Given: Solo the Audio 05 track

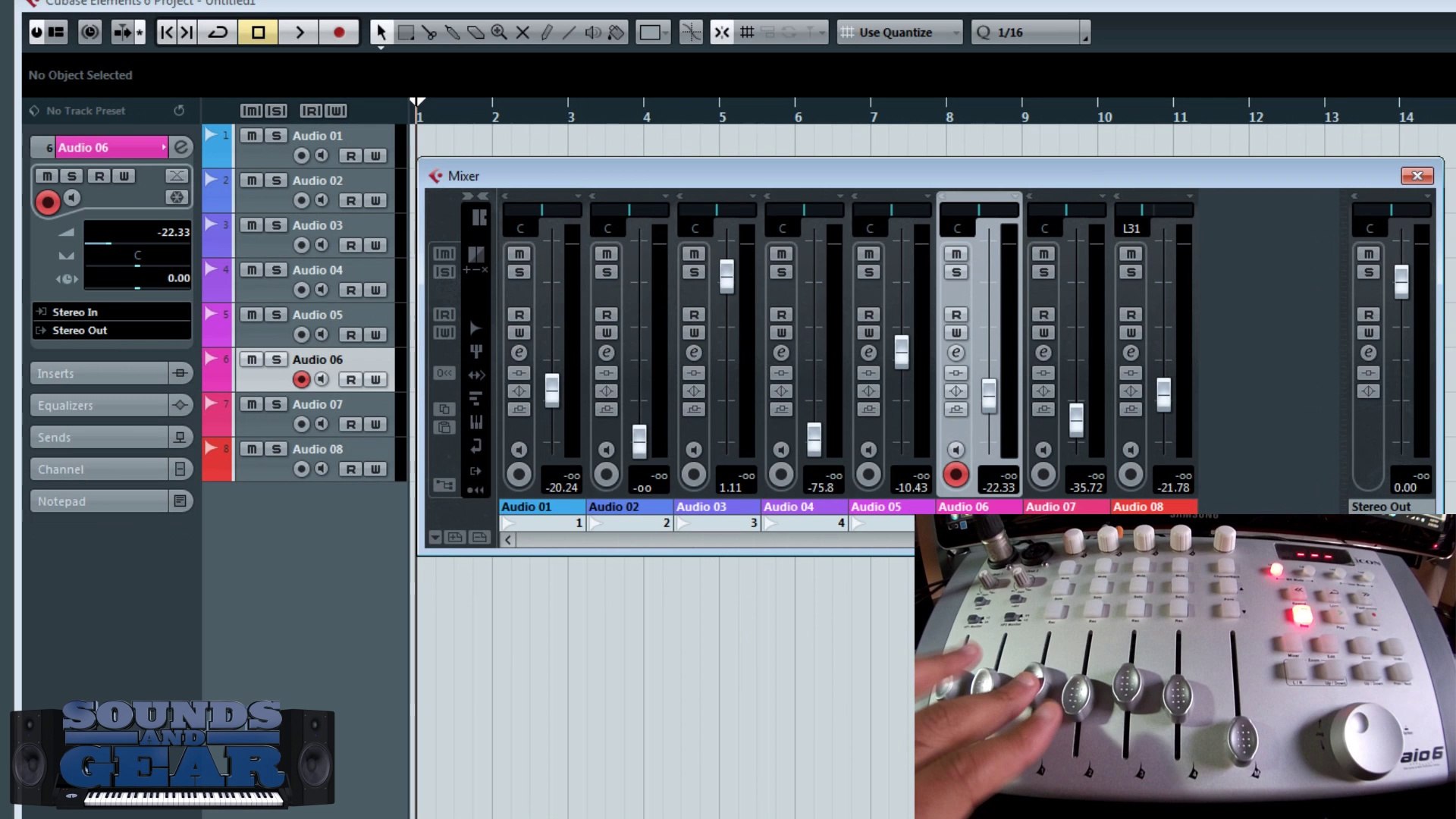Looking at the screenshot, I should point(276,315).
